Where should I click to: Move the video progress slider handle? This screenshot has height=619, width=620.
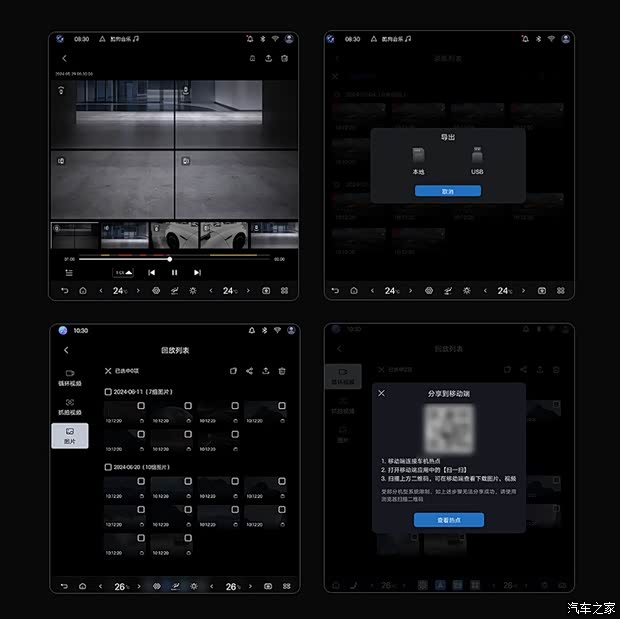click(170, 259)
